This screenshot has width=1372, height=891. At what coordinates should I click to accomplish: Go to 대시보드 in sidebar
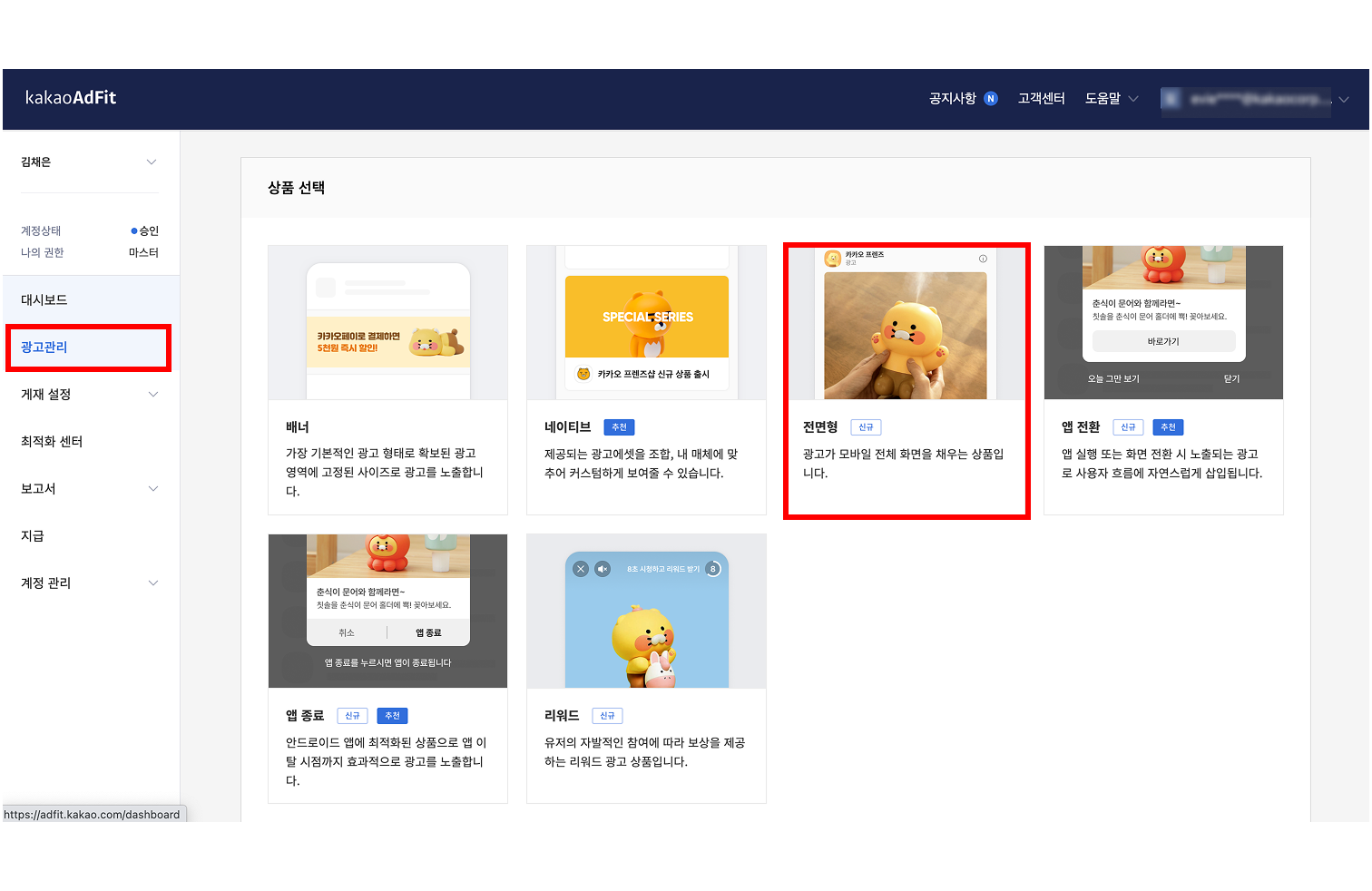(x=90, y=299)
